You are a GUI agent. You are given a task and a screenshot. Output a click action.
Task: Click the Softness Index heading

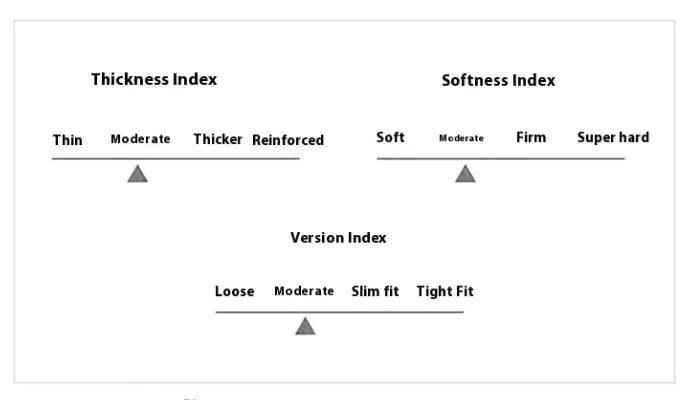point(498,80)
